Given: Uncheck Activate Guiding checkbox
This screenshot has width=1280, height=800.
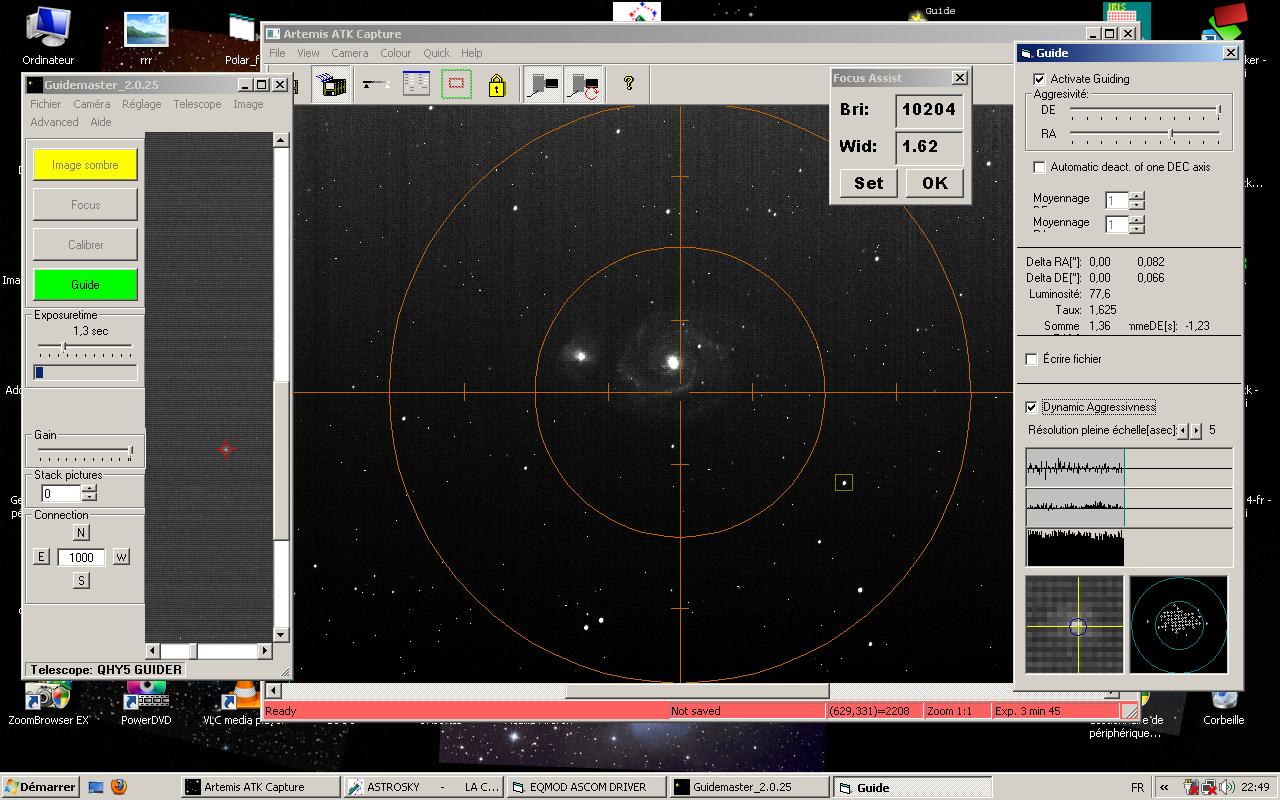Looking at the screenshot, I should pos(1039,79).
